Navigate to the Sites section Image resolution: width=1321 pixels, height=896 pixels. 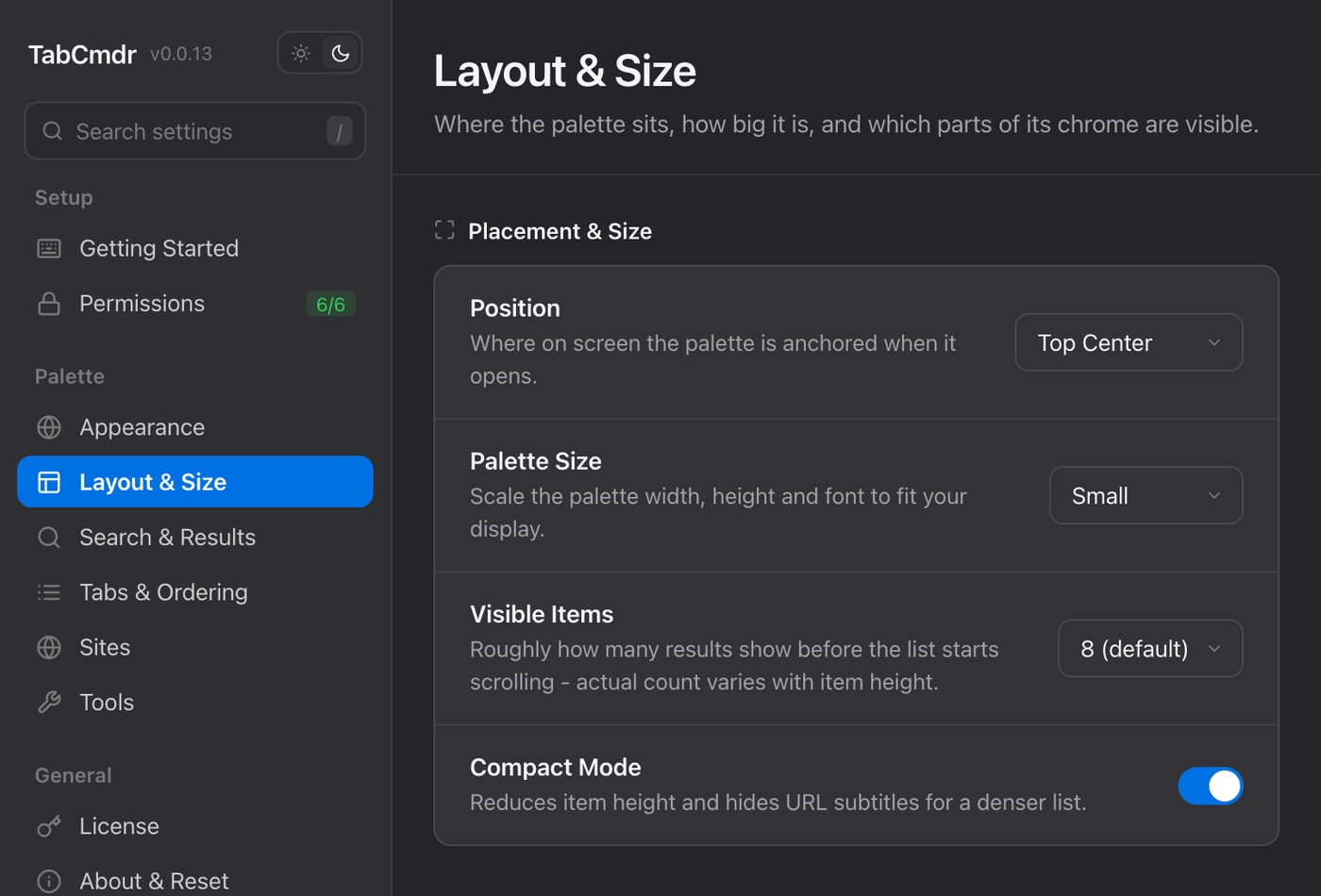coord(195,647)
